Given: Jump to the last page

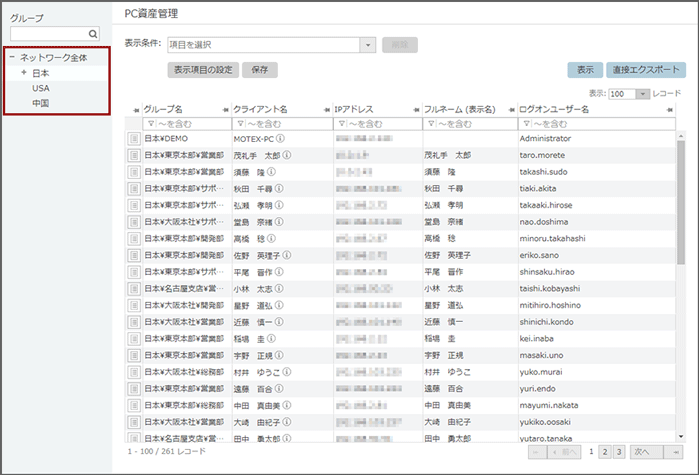Looking at the screenshot, I should [674, 452].
